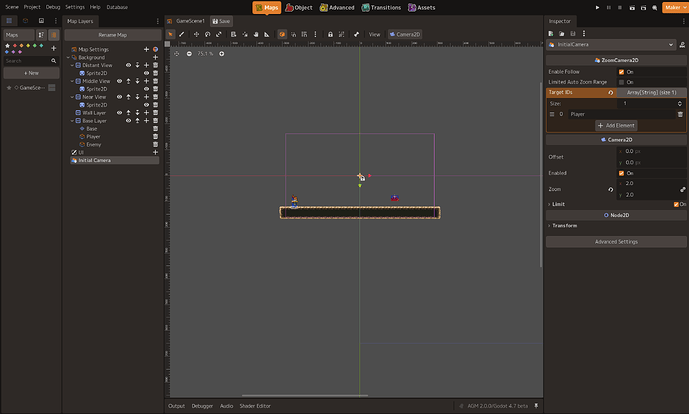689x414 pixels.
Task: Choose the Rotate mode tool
Action: pos(207,34)
